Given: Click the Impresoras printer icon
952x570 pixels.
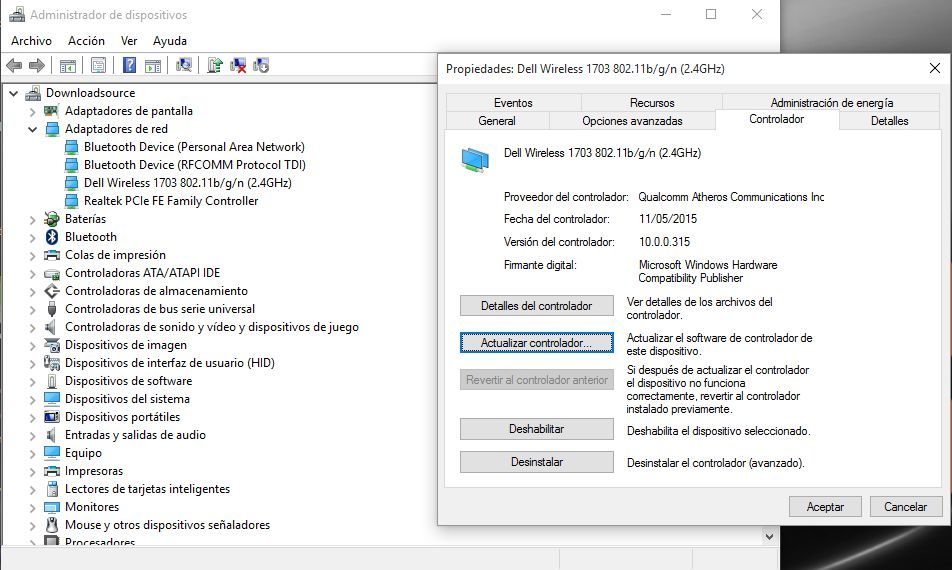Looking at the screenshot, I should coord(52,471).
